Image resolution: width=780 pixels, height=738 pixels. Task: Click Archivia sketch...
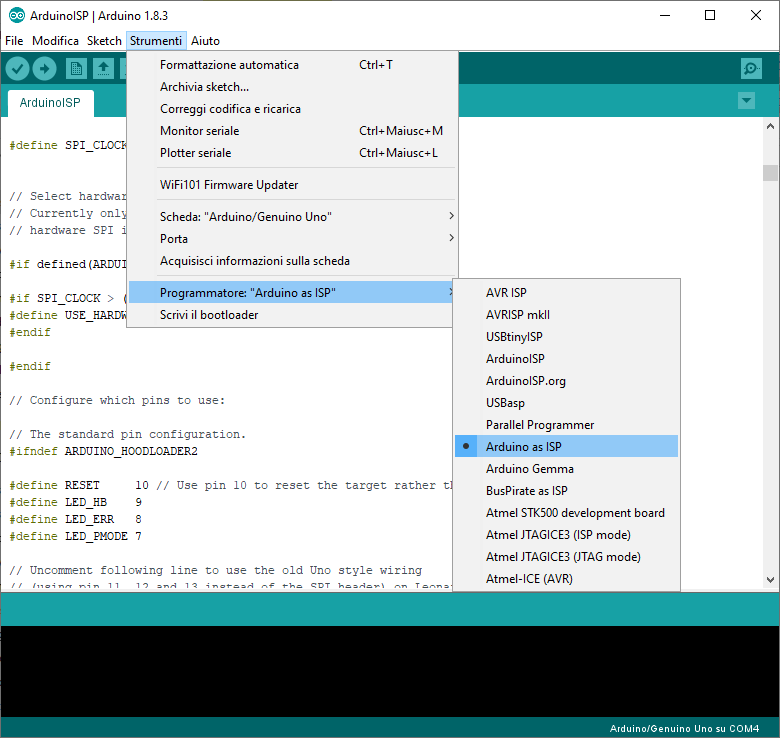(x=292, y=87)
